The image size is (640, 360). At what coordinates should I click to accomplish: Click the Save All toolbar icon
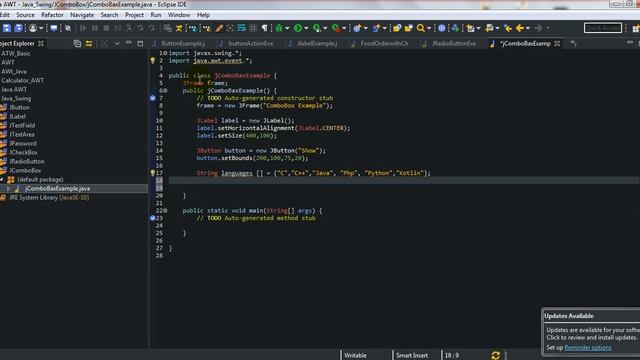pyautogui.click(x=18, y=28)
